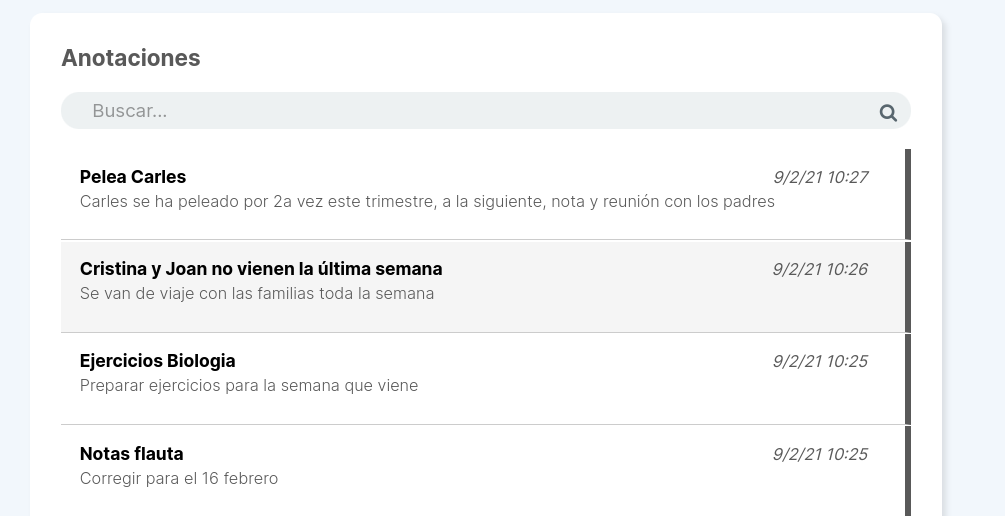
Task: Click scrollbar segment beside Notas flauta
Action: (x=908, y=471)
